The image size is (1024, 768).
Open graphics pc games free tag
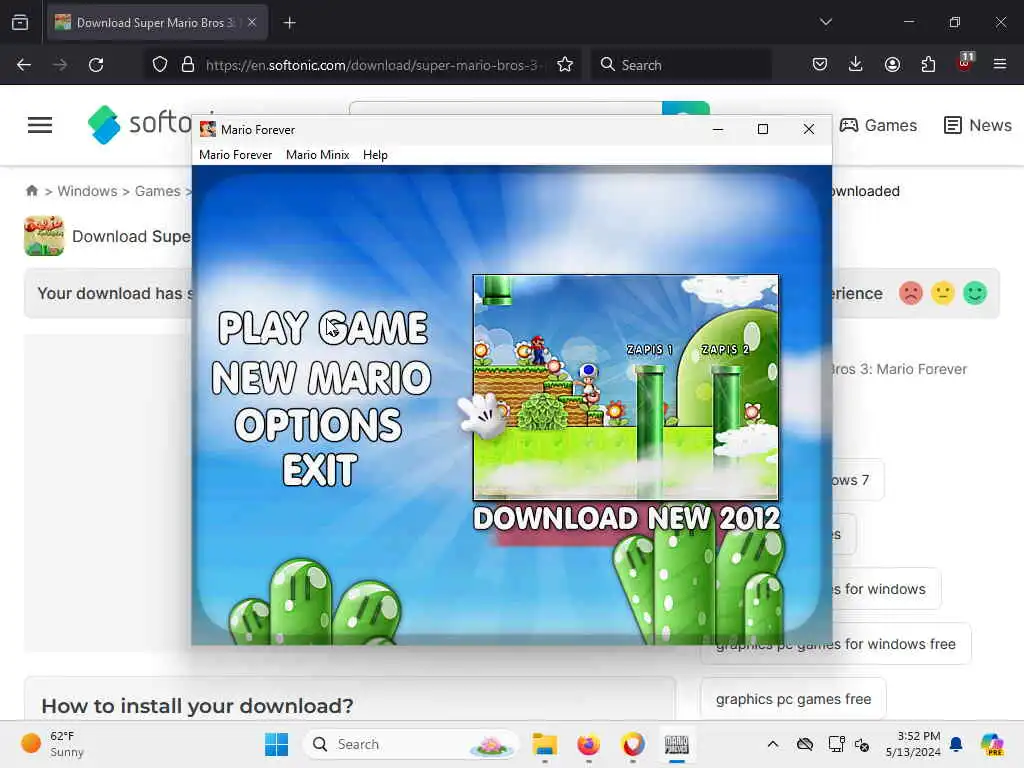click(x=793, y=699)
